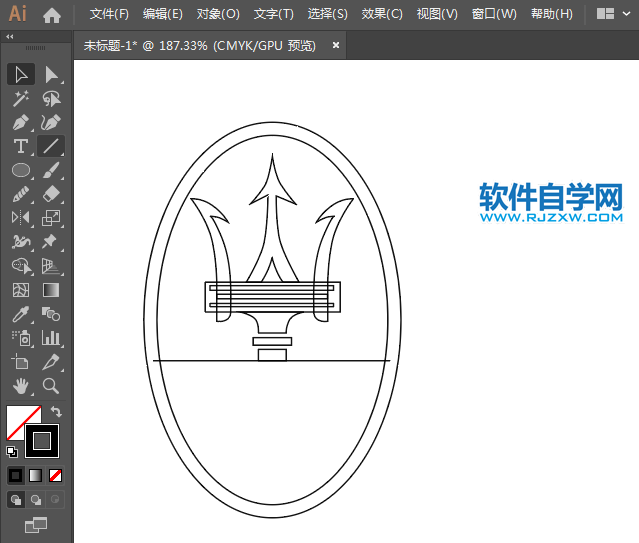
Task: Choose the Scale tool
Action: [x=51, y=218]
